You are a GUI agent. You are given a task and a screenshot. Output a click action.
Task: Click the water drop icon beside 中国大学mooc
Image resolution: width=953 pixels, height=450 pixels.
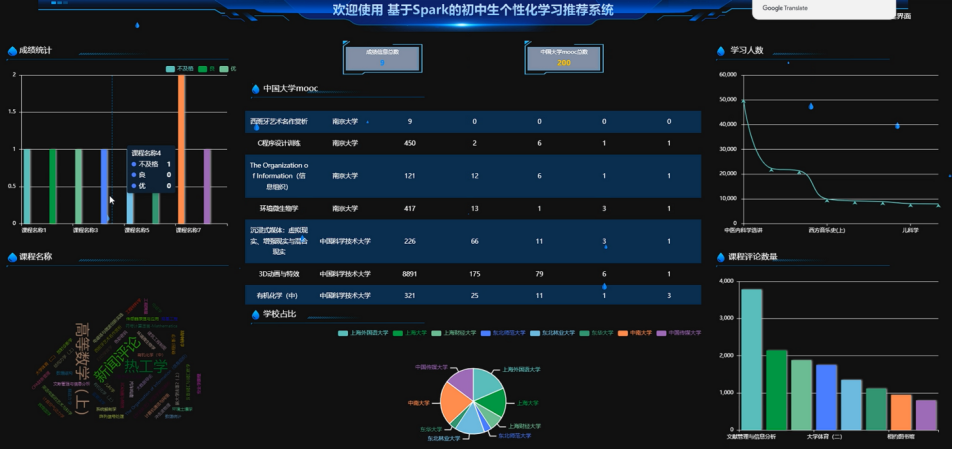click(x=255, y=89)
